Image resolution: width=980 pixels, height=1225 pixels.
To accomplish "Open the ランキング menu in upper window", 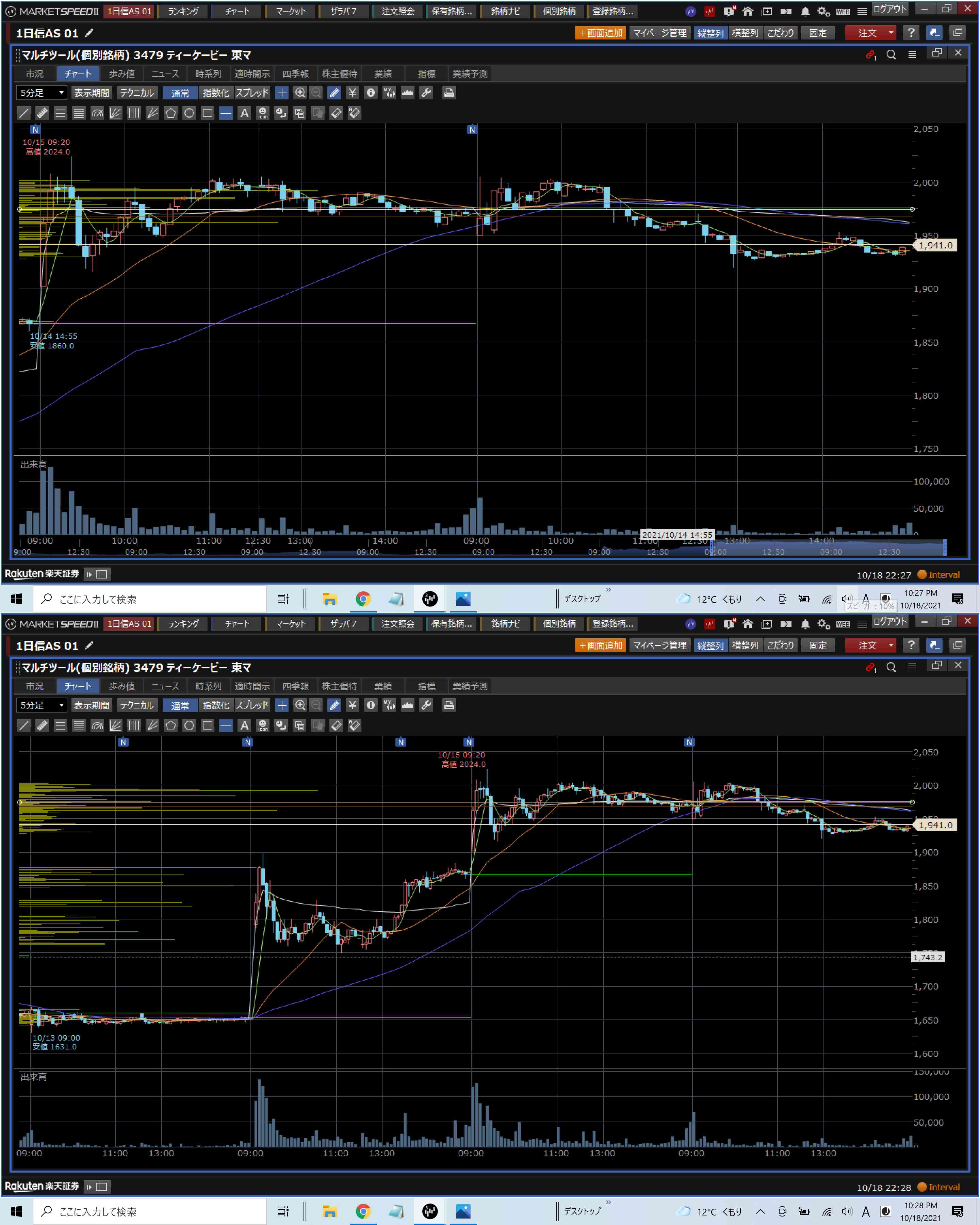I will pos(183,11).
